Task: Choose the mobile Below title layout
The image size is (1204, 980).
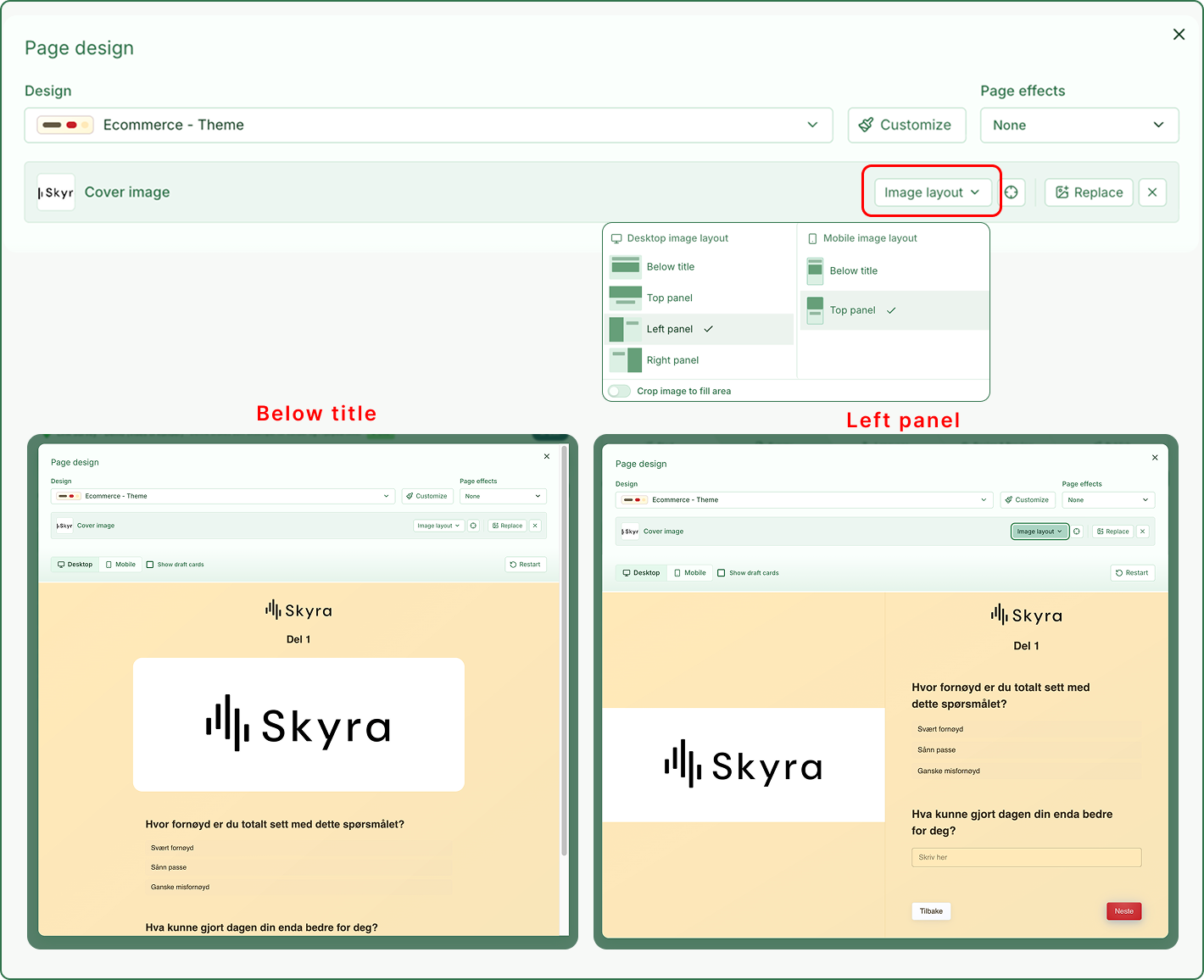Action: point(895,271)
